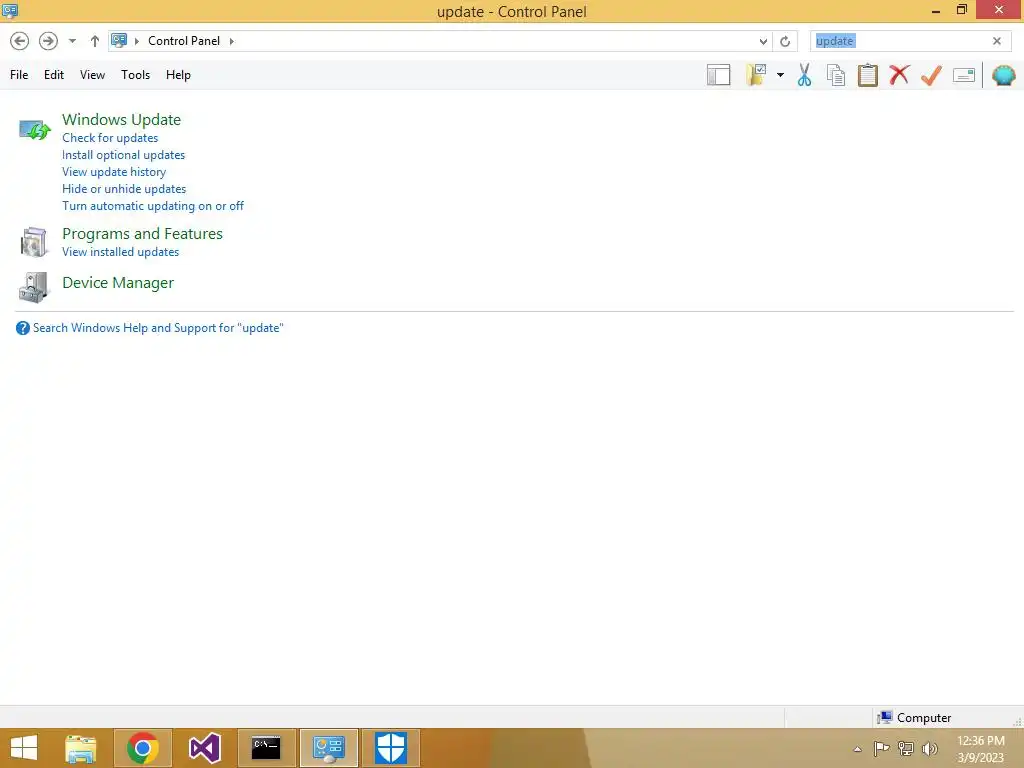Click Install optional updates

pos(123,155)
